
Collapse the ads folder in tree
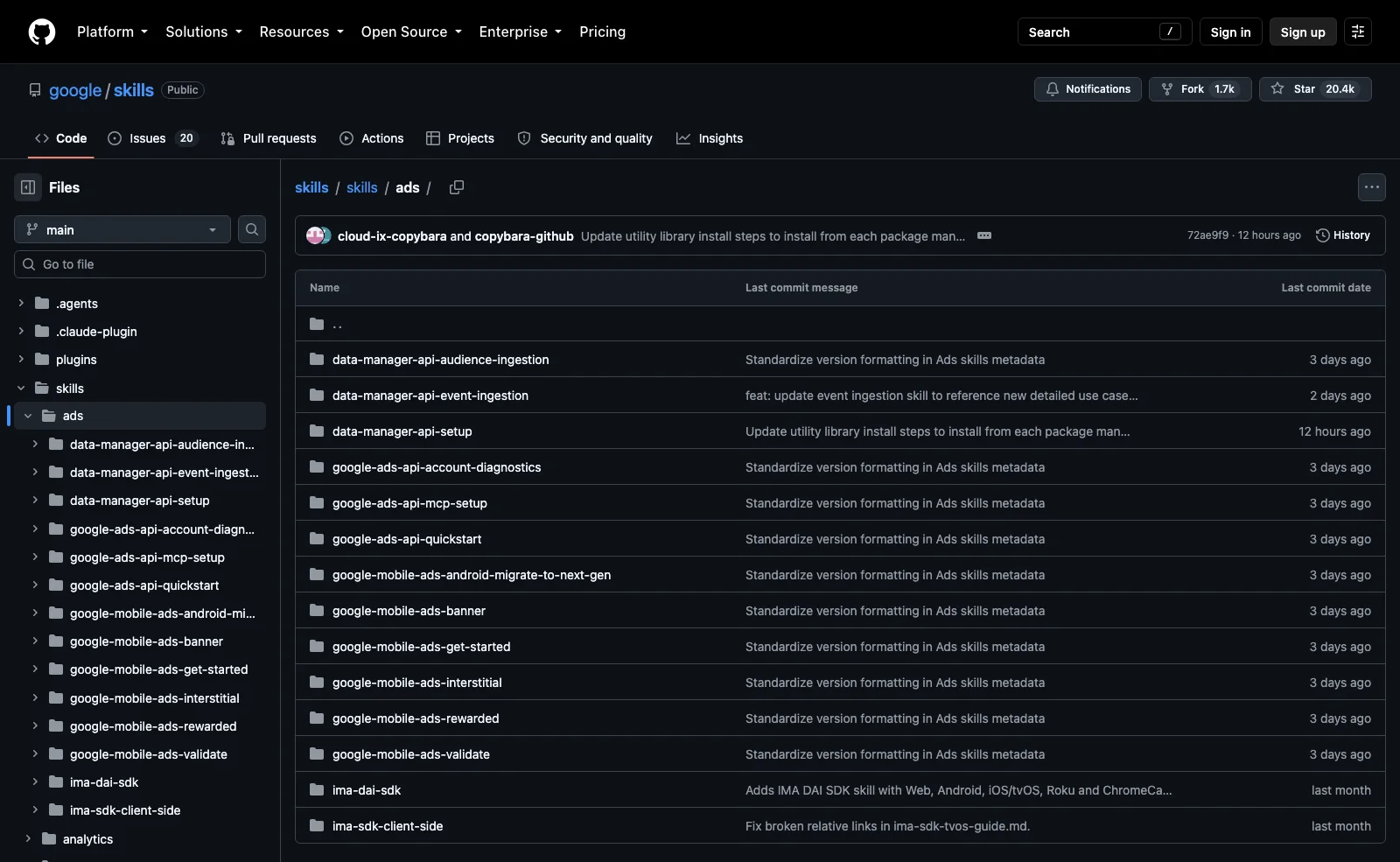[x=28, y=416]
